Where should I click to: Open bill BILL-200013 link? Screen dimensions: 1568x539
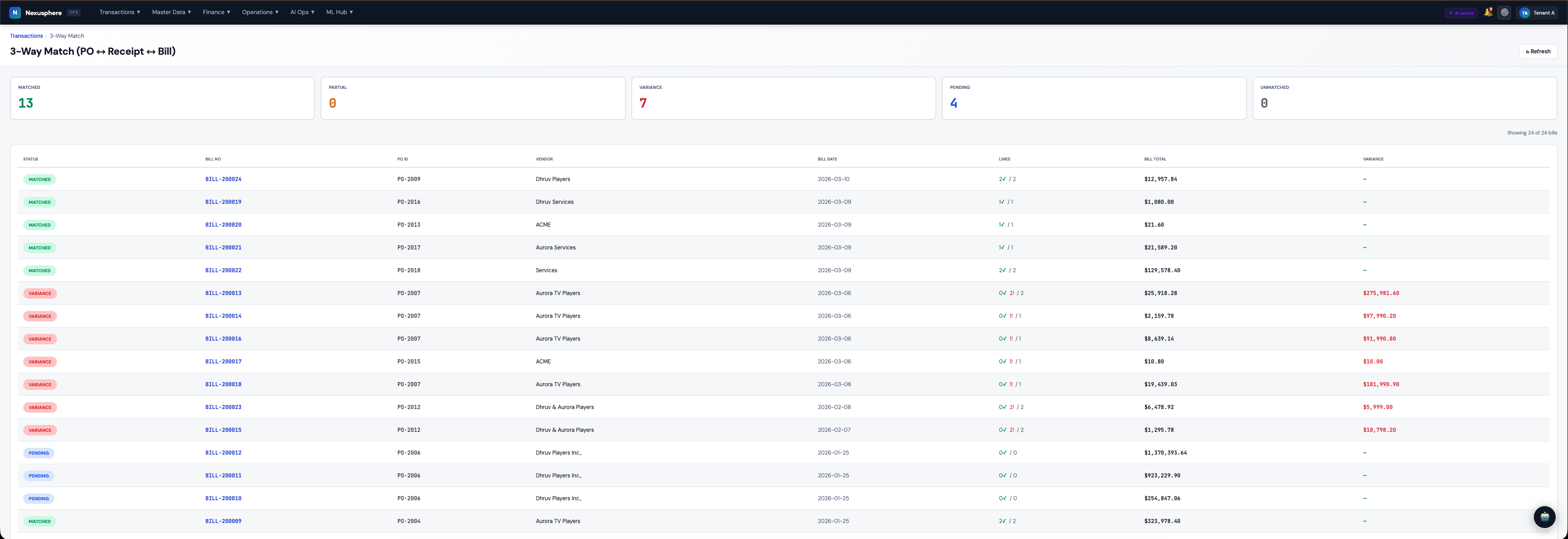pos(223,293)
